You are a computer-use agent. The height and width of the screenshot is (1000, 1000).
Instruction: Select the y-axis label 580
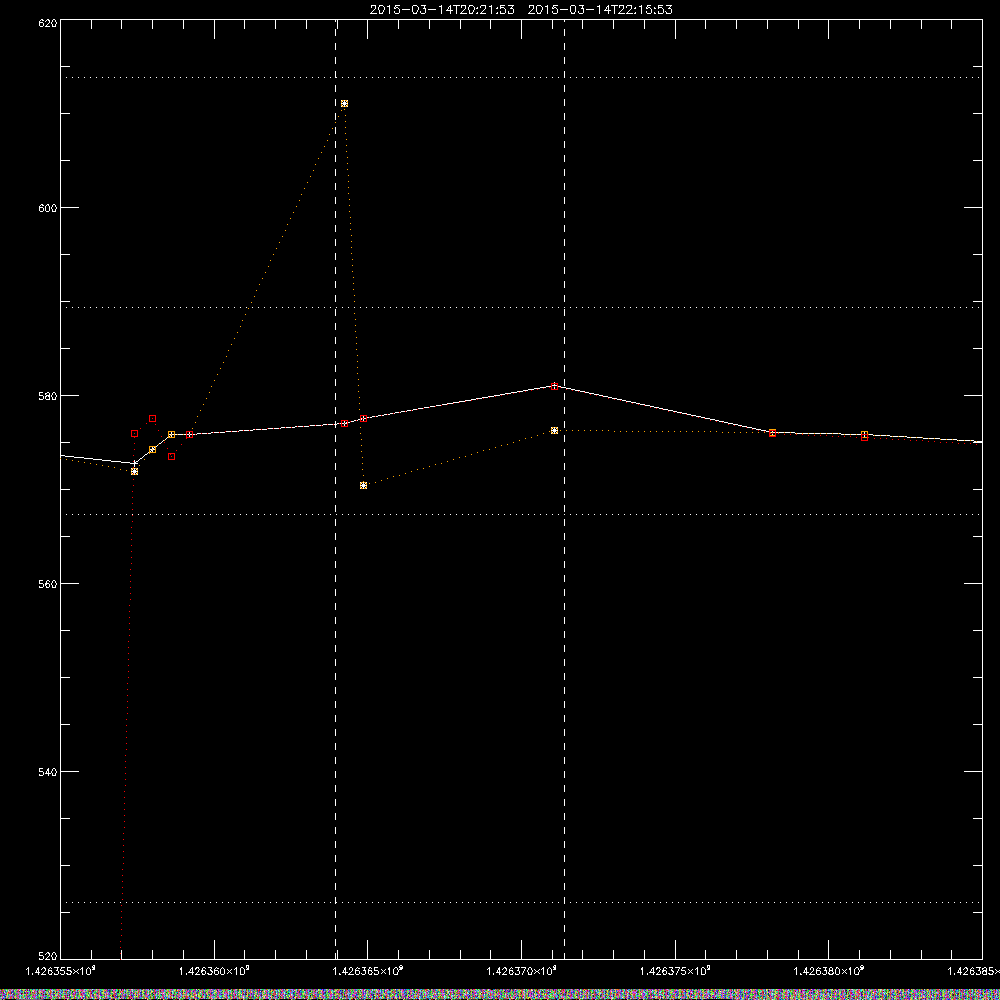click(x=48, y=395)
